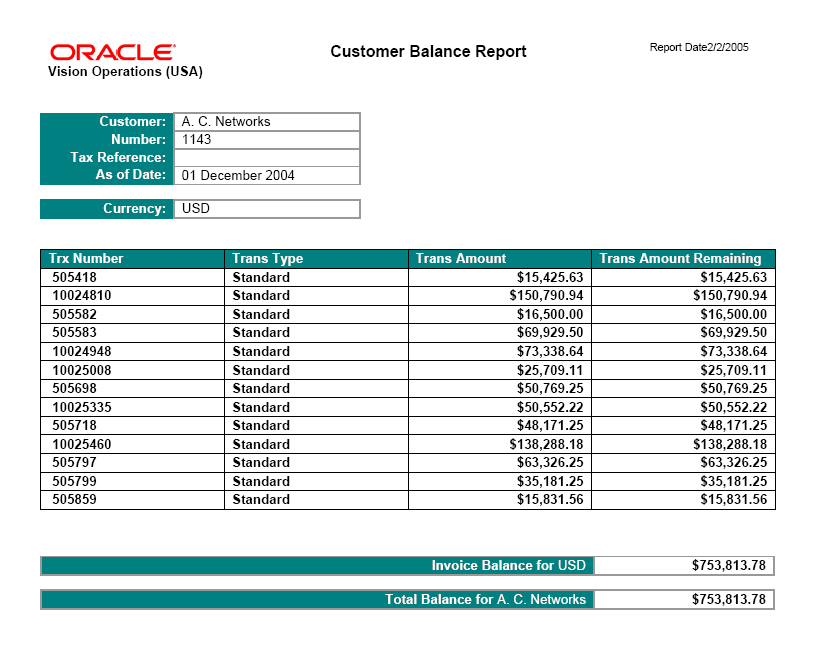Viewport: 816px width, 648px height.
Task: Click Standard type in row 505418
Action: coord(261,277)
